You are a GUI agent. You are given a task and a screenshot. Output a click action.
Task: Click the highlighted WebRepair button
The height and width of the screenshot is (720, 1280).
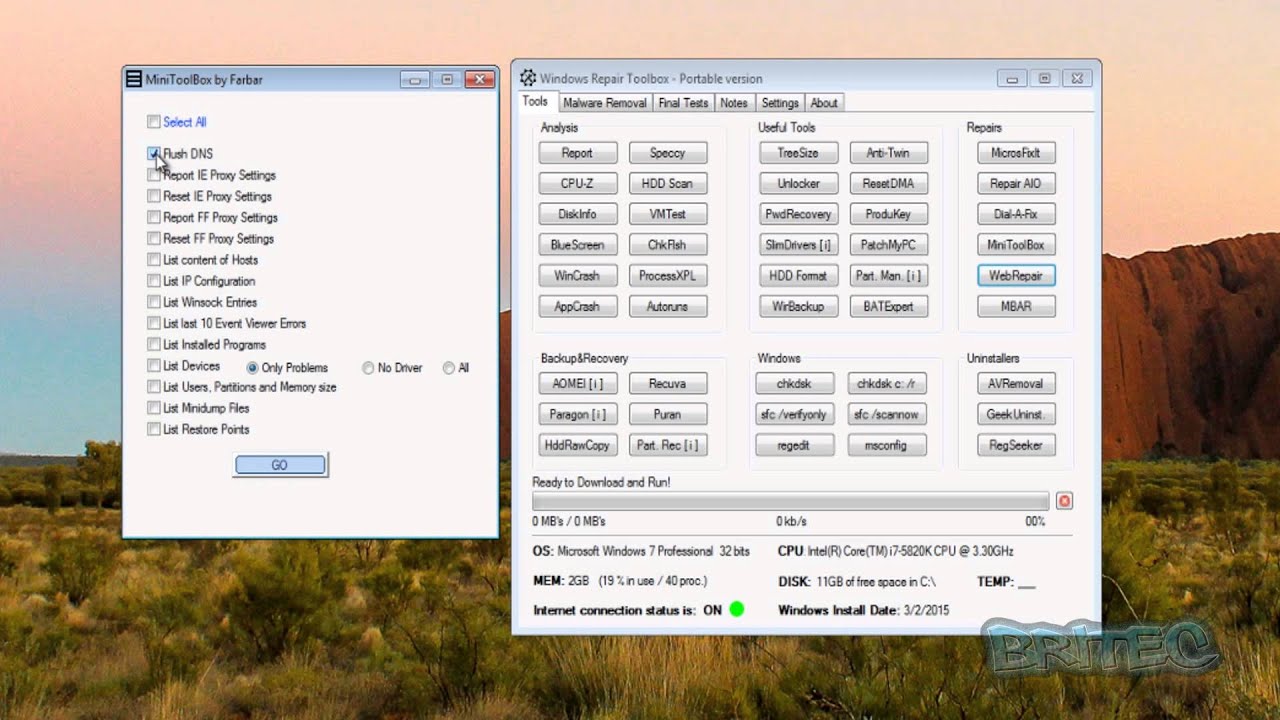[x=1016, y=275]
